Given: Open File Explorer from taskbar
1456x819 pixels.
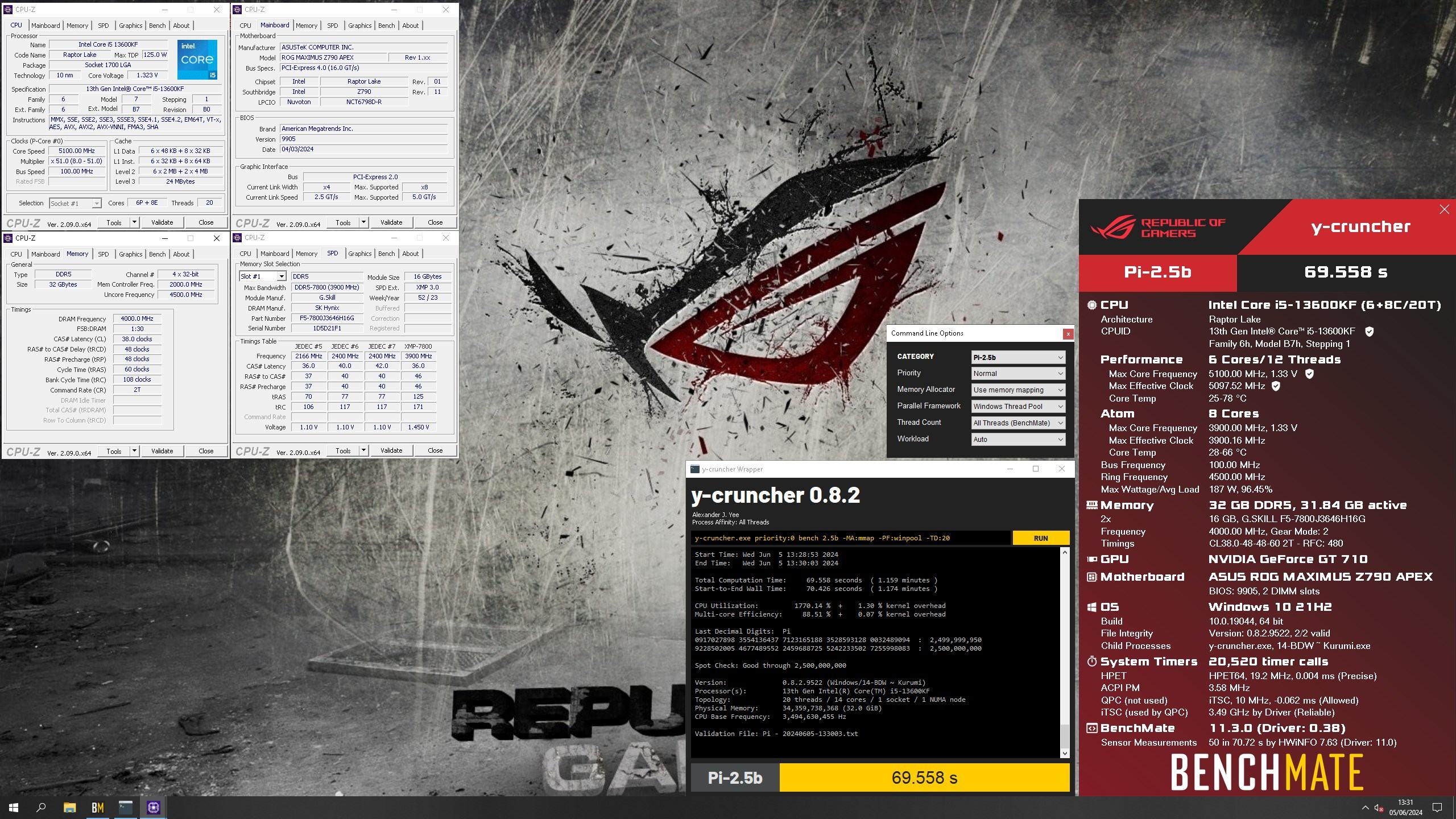Looking at the screenshot, I should (69, 808).
